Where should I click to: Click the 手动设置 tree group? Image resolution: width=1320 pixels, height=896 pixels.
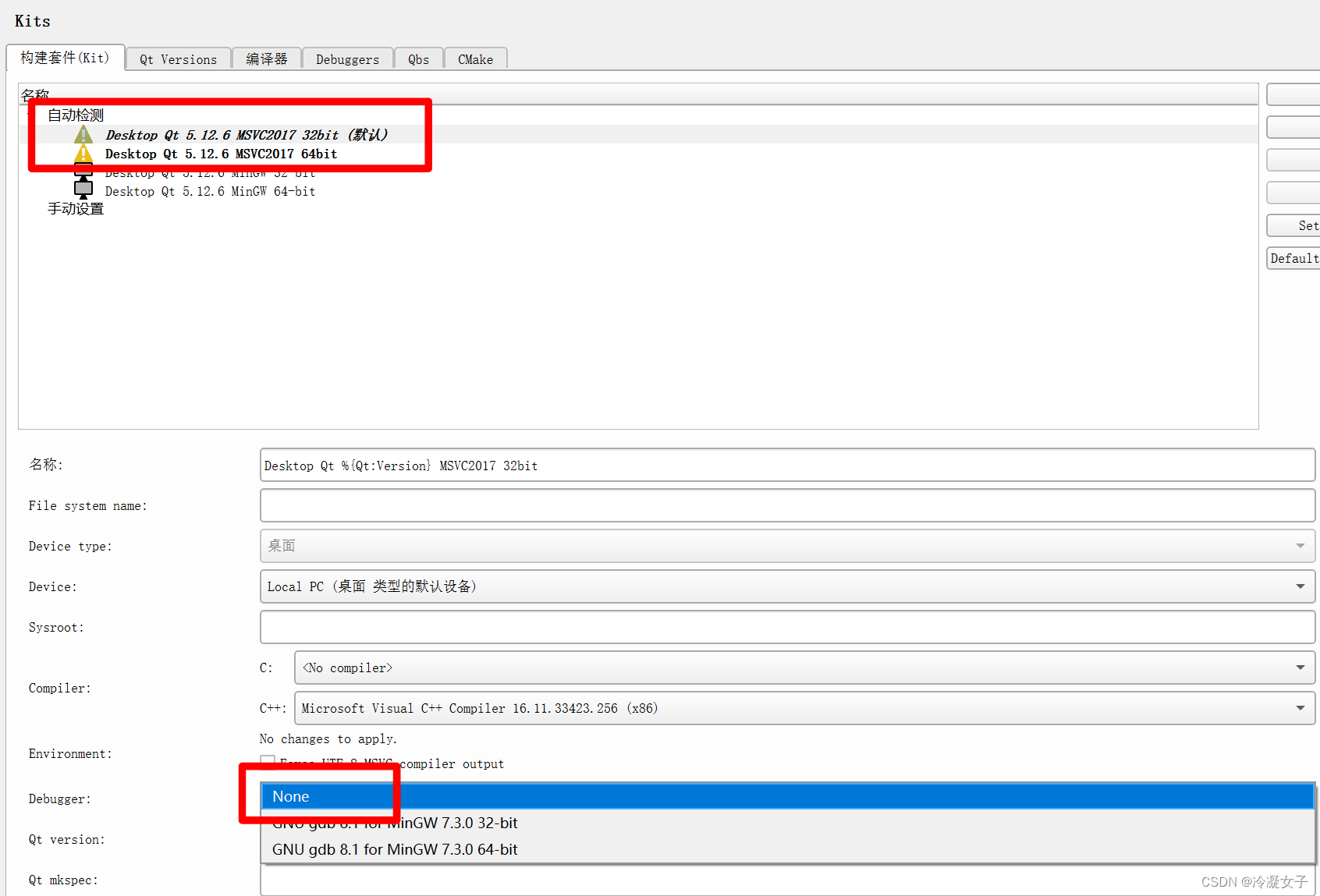pyautogui.click(x=76, y=209)
